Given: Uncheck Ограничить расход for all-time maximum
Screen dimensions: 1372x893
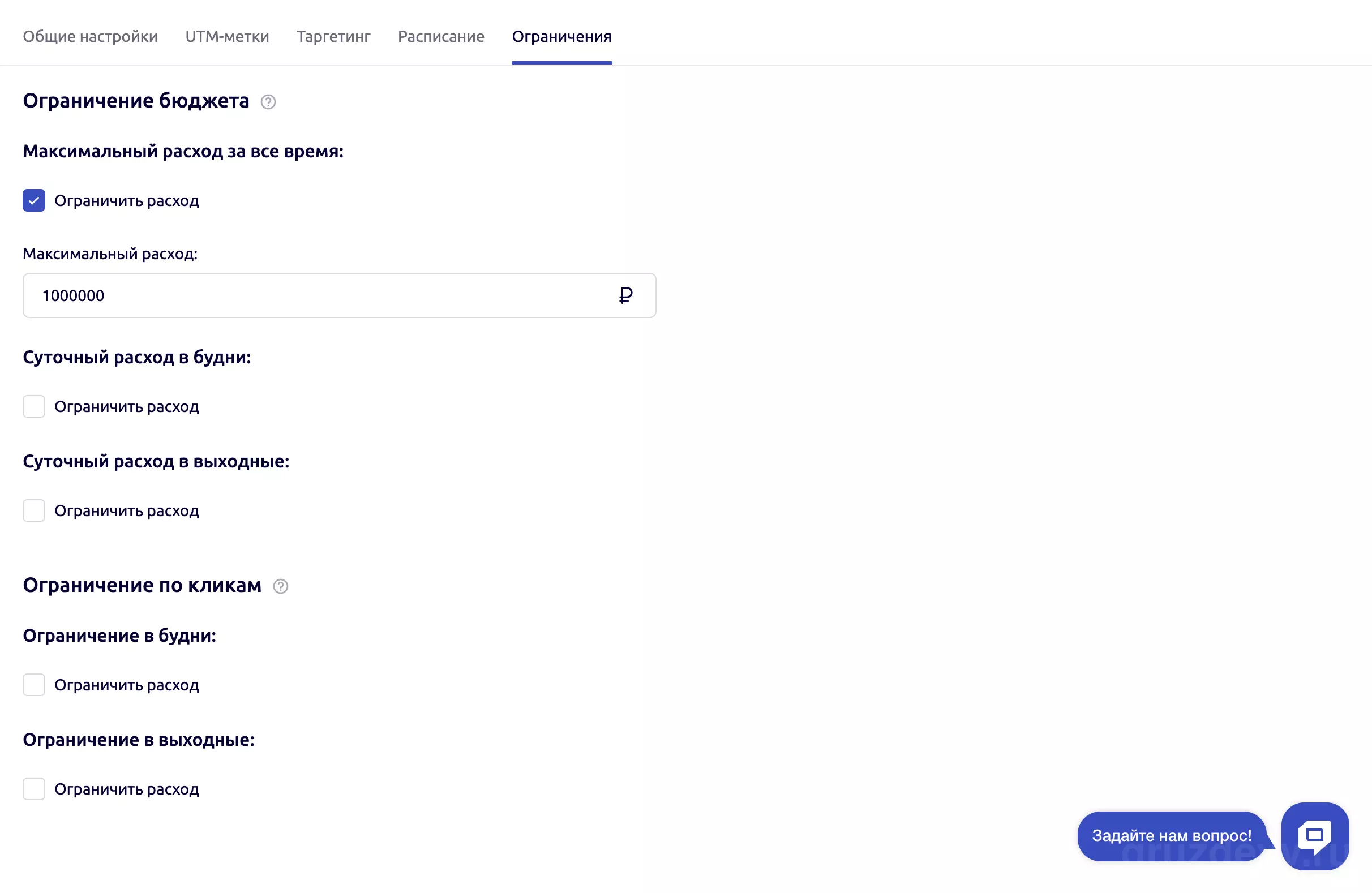Looking at the screenshot, I should pyautogui.click(x=34, y=201).
